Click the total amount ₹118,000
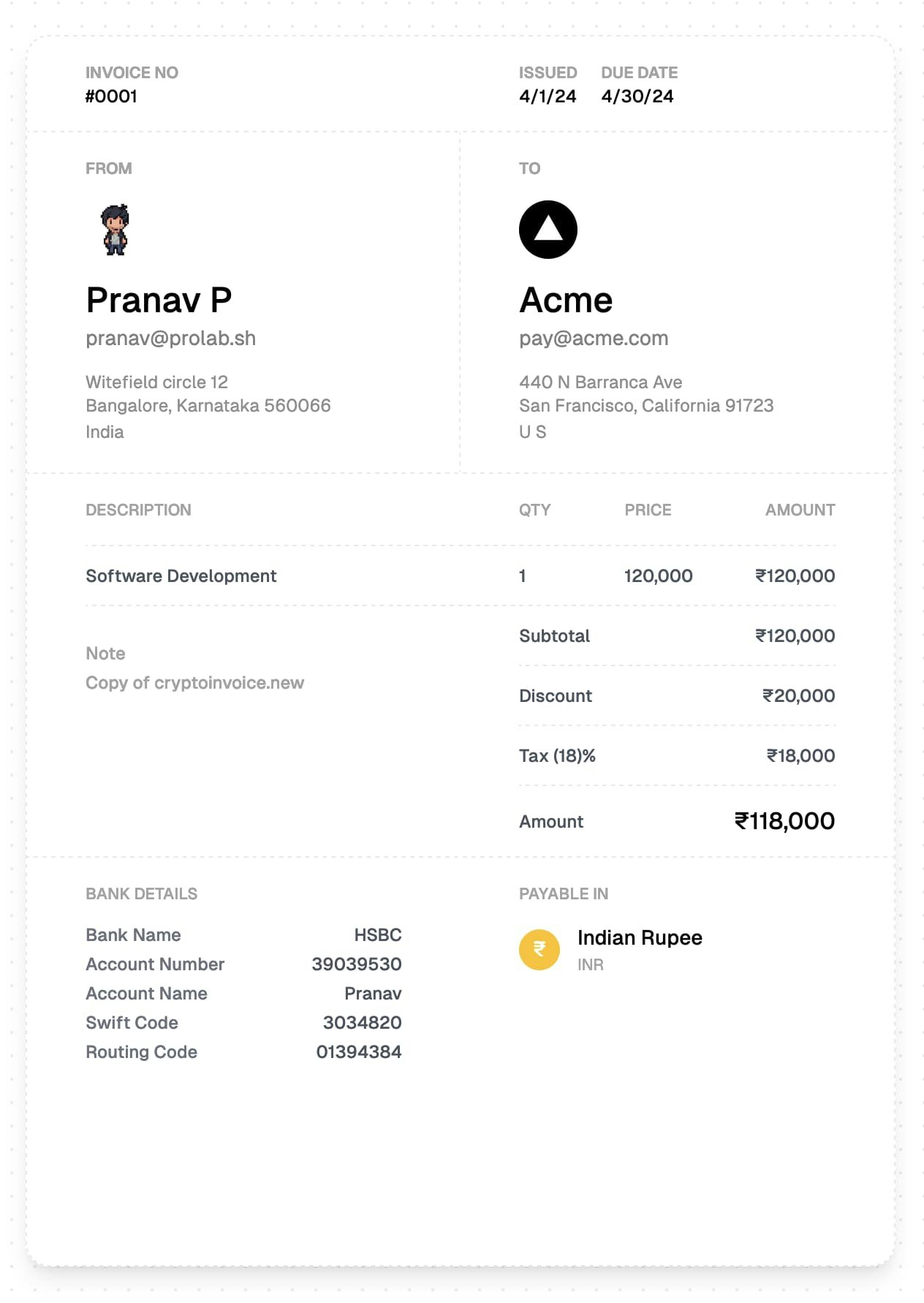The height and width of the screenshot is (1303, 924). 784,821
